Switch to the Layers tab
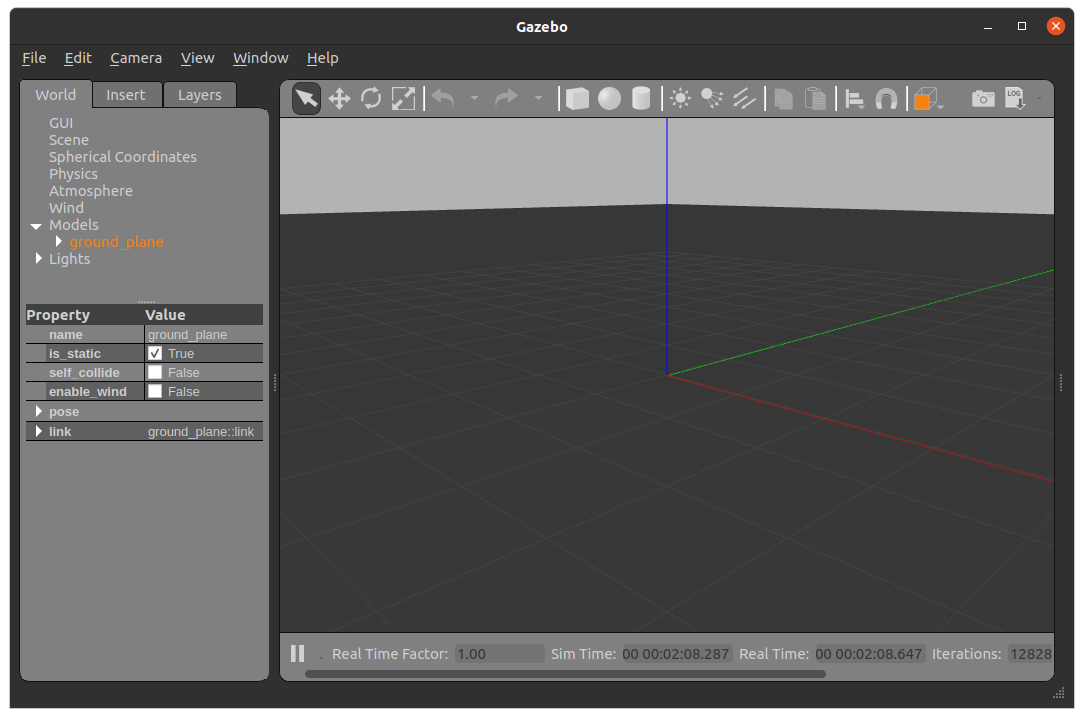Viewport: 1084px width, 718px height. coord(200,95)
